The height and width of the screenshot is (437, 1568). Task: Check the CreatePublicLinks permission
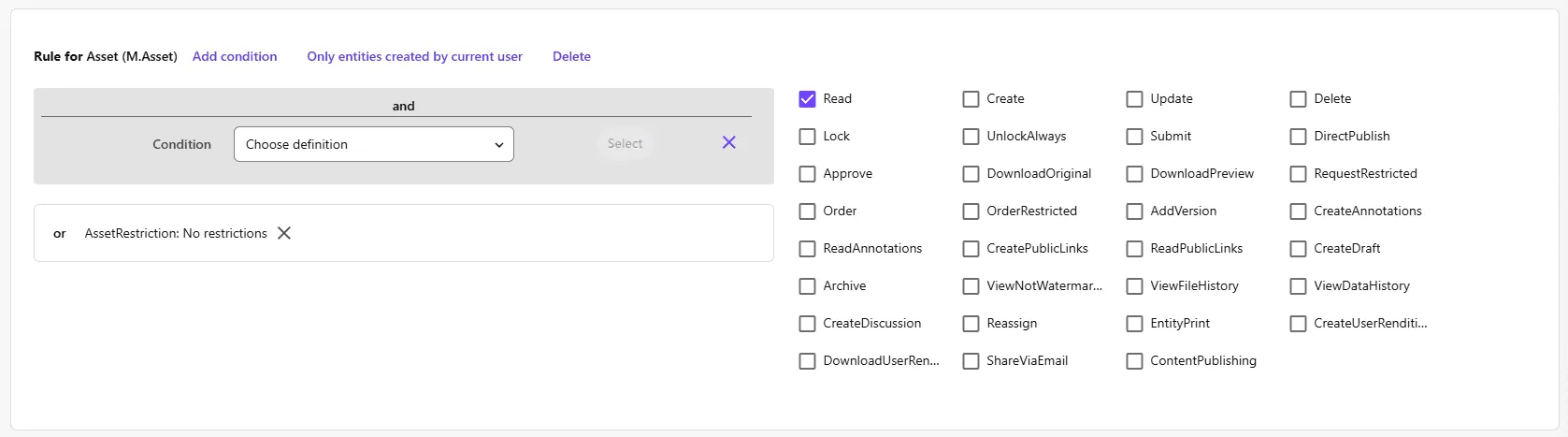click(971, 249)
